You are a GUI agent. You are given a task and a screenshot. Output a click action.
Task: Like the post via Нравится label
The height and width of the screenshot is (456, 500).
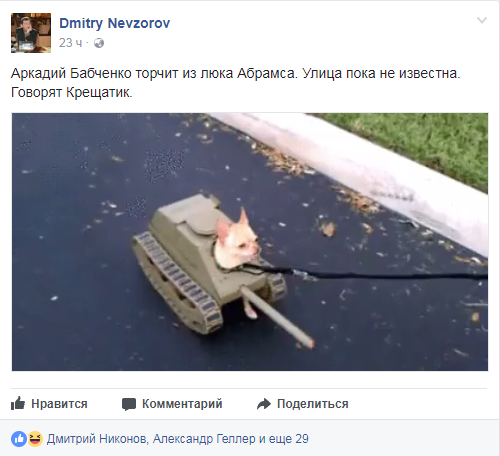59,404
